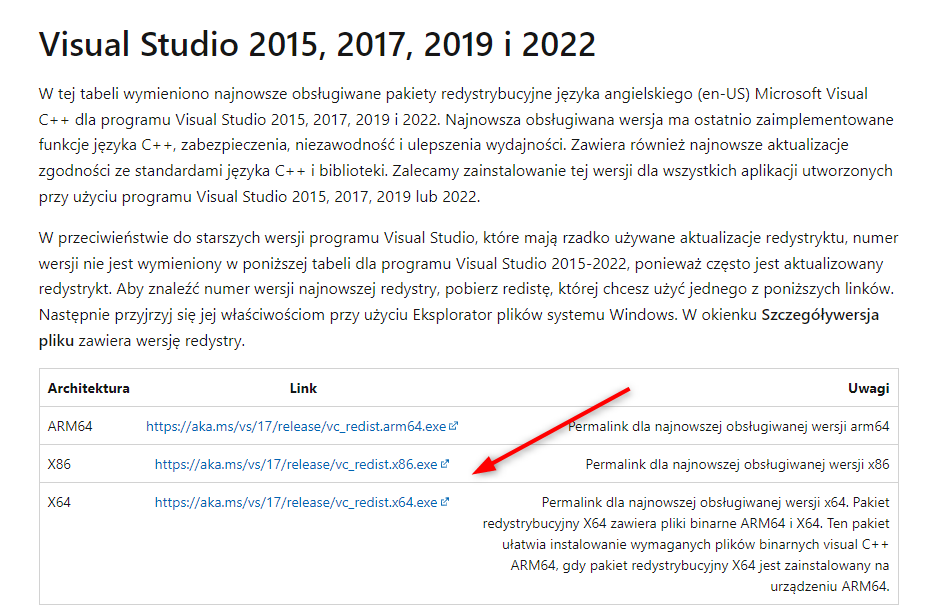Click the red arrow annotation

coord(550,428)
